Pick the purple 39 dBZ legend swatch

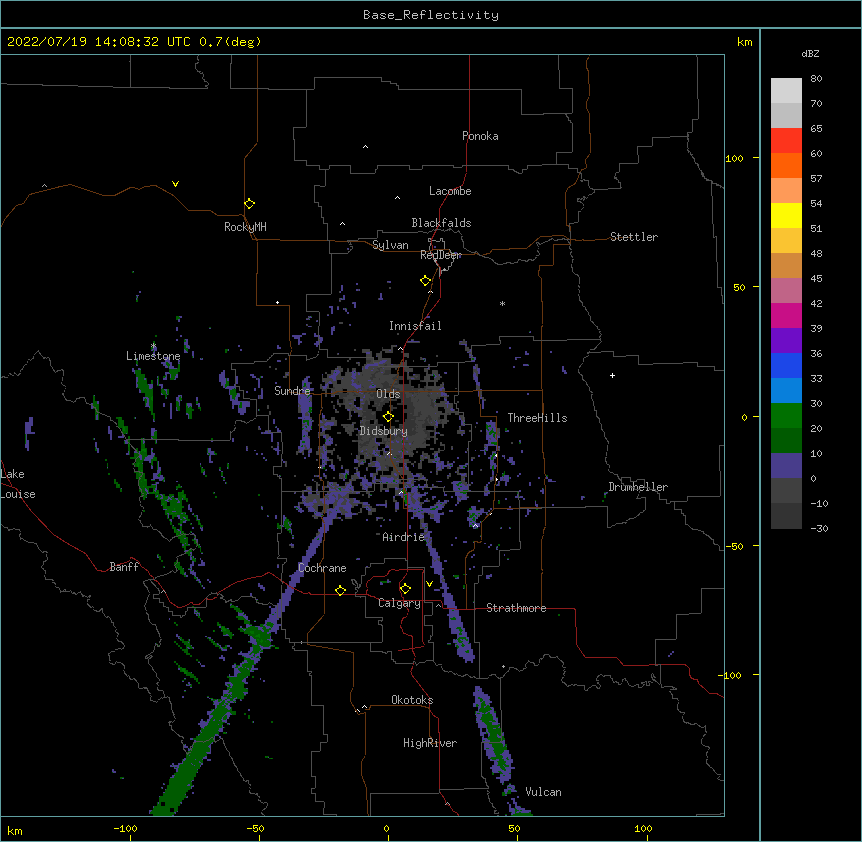click(x=786, y=341)
